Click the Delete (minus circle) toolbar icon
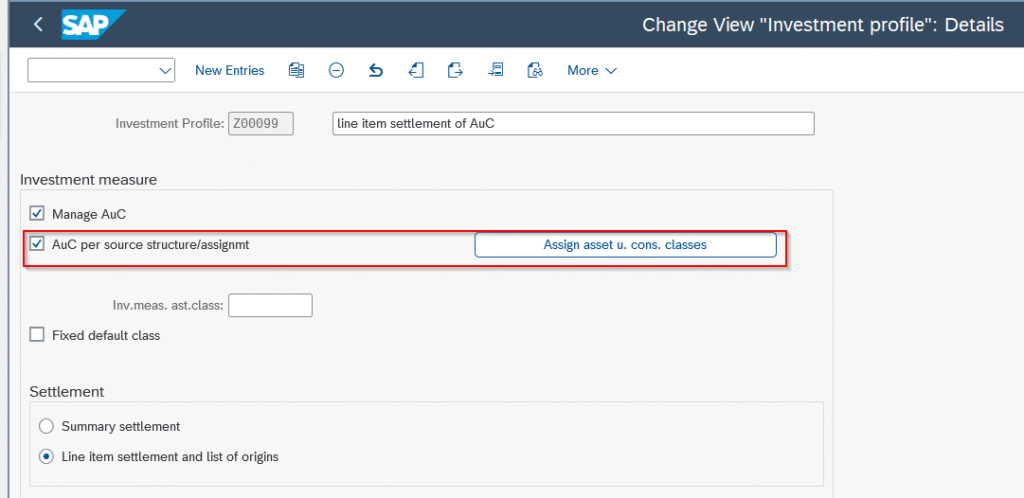1024x498 pixels. (x=336, y=70)
